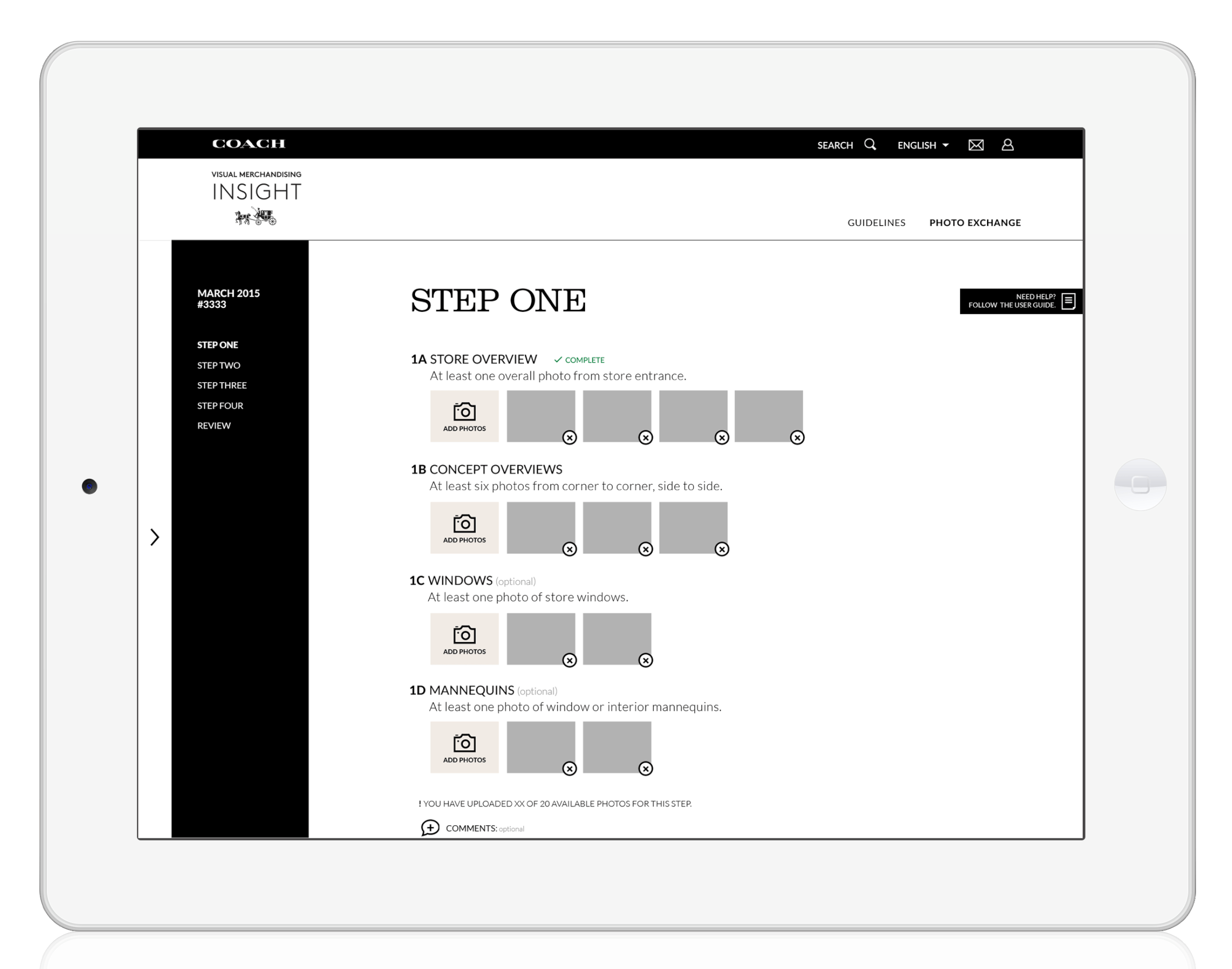Go to Guidelines tab
The height and width of the screenshot is (969, 1232).
[x=876, y=222]
